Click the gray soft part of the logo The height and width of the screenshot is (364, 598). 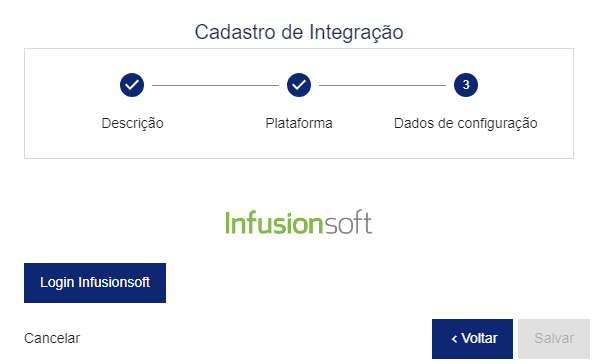coord(348,223)
